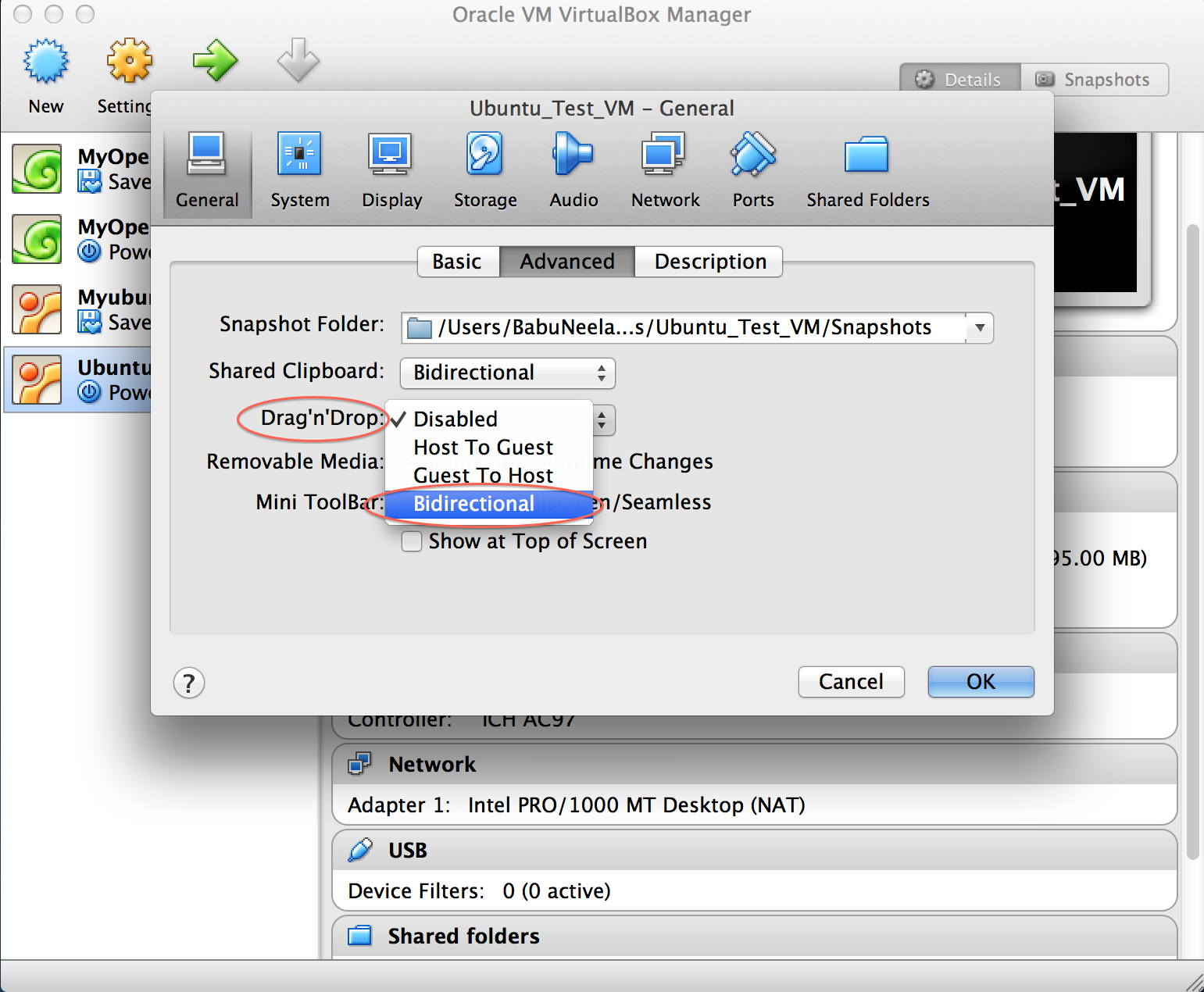Viewport: 1204px width, 992px height.
Task: Click the Cancel button
Action: (851, 681)
